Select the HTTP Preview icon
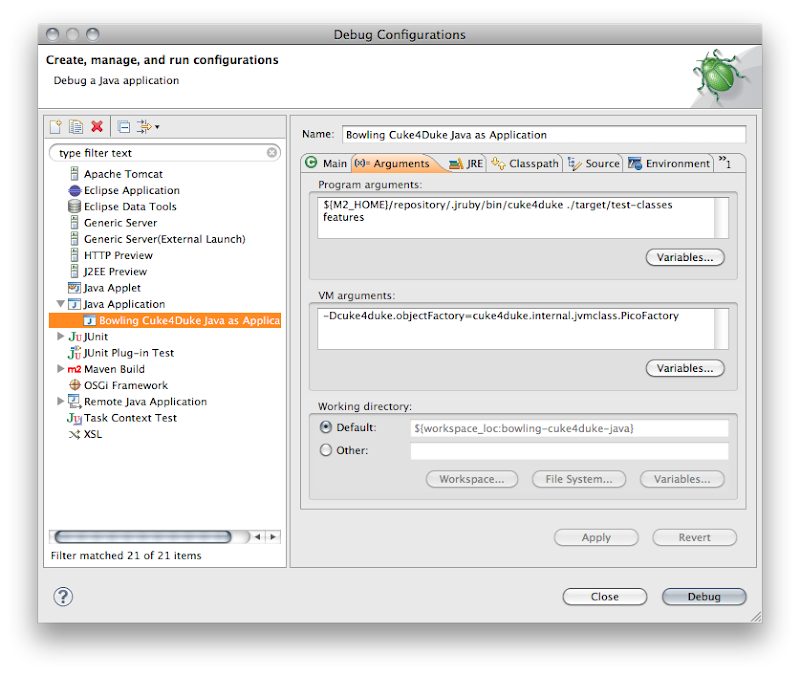The image size is (800, 675). click(74, 255)
